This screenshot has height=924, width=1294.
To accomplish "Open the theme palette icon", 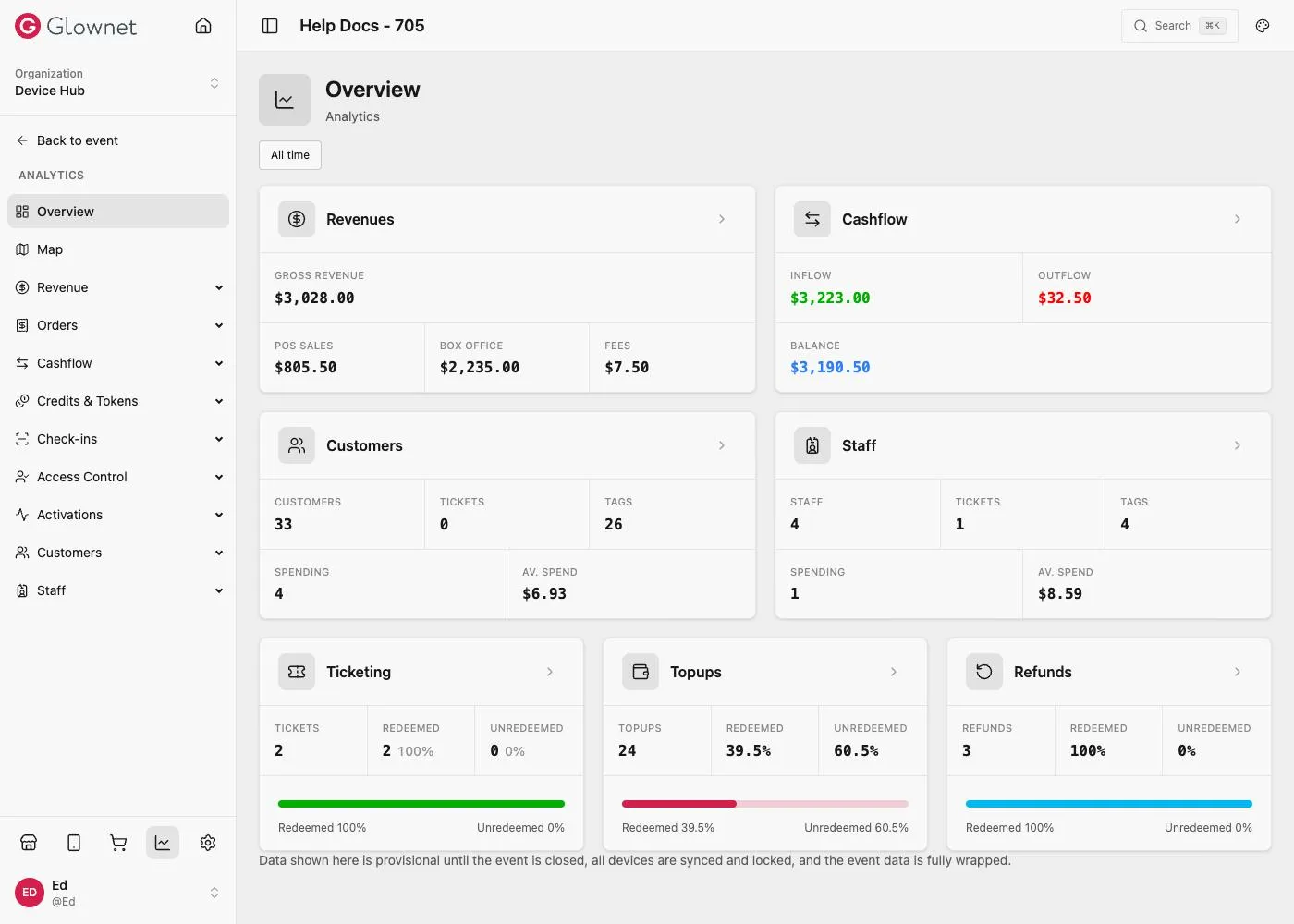I will [x=1263, y=26].
